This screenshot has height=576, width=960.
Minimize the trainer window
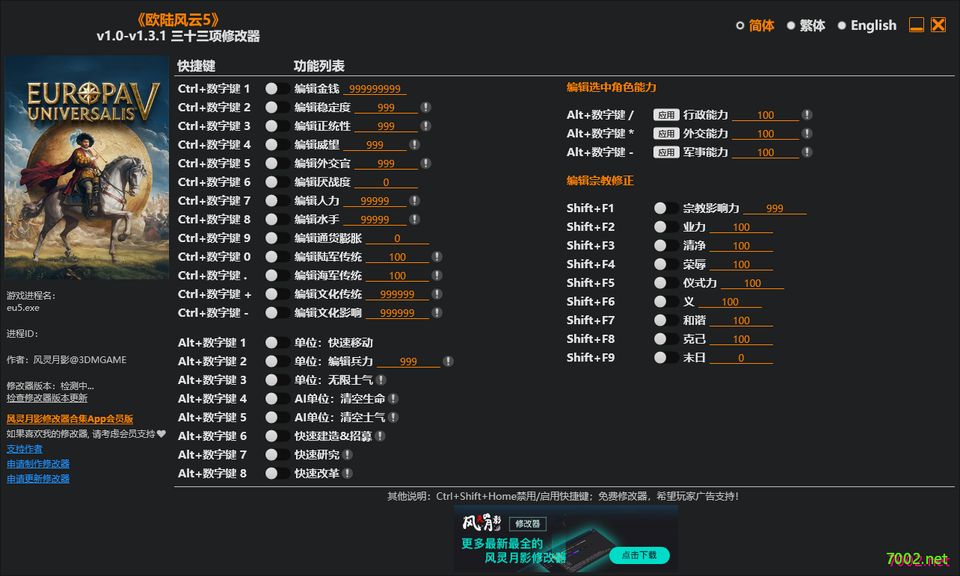tap(916, 24)
